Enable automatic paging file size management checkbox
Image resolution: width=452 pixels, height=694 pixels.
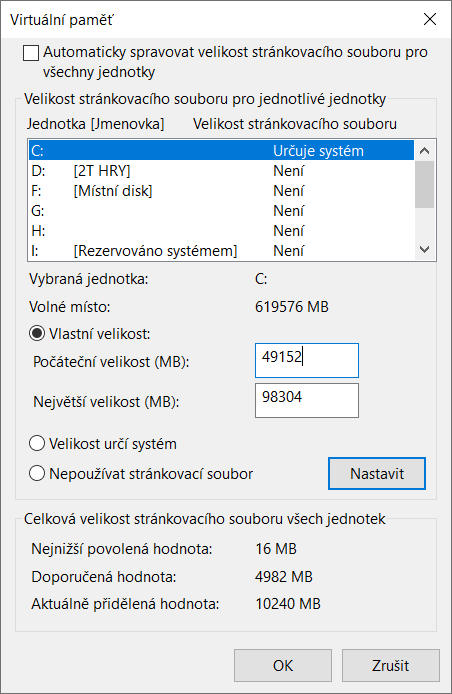(x=31, y=53)
